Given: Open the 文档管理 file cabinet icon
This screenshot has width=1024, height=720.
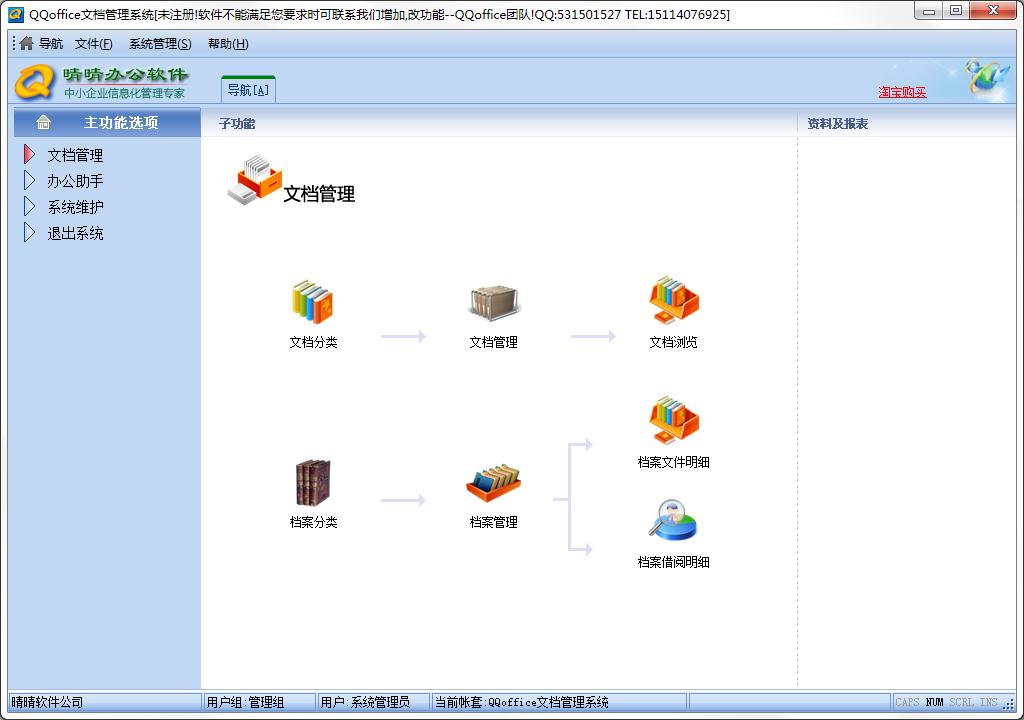Looking at the screenshot, I should click(493, 303).
